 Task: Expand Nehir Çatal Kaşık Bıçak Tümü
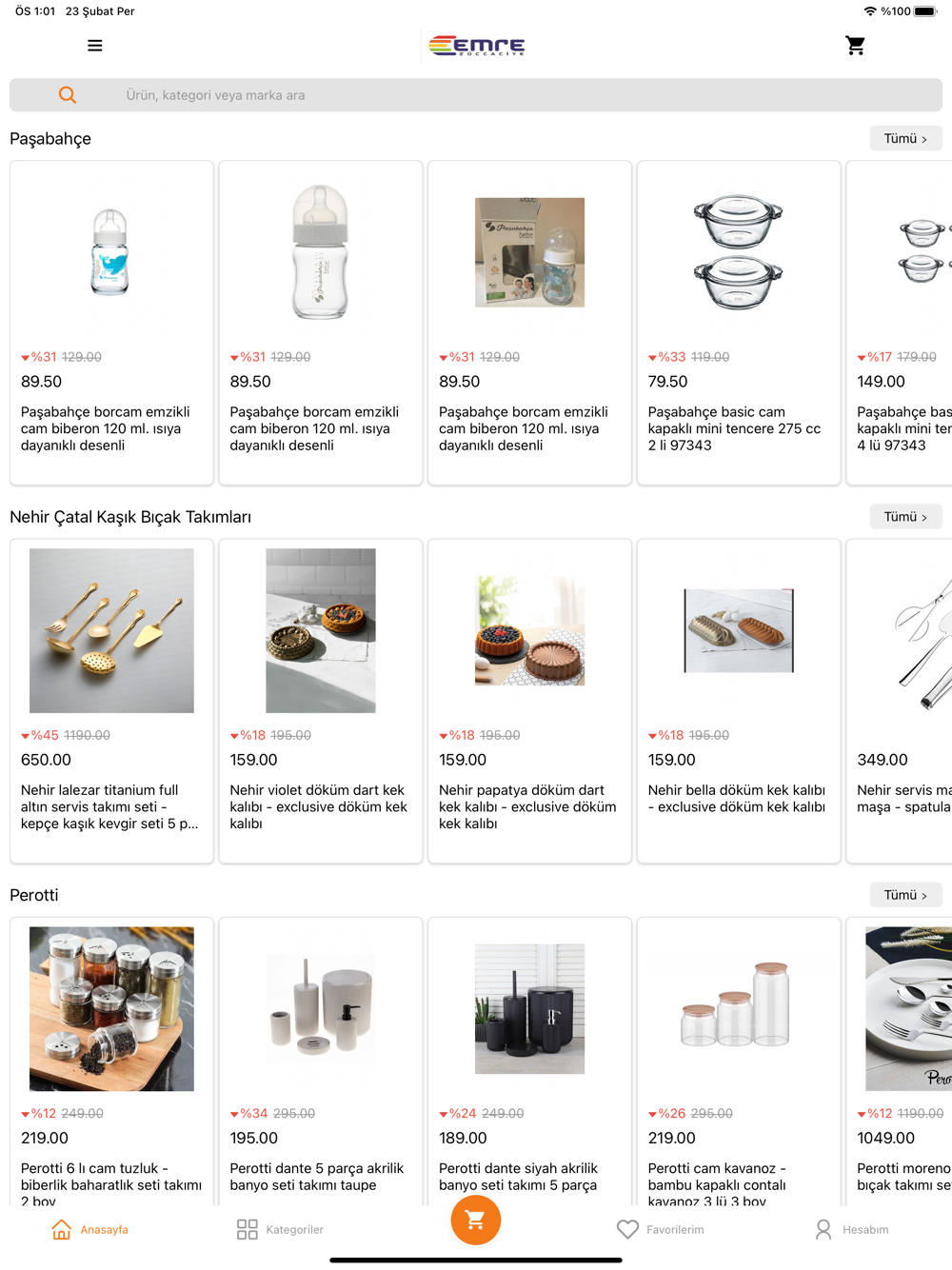905,517
